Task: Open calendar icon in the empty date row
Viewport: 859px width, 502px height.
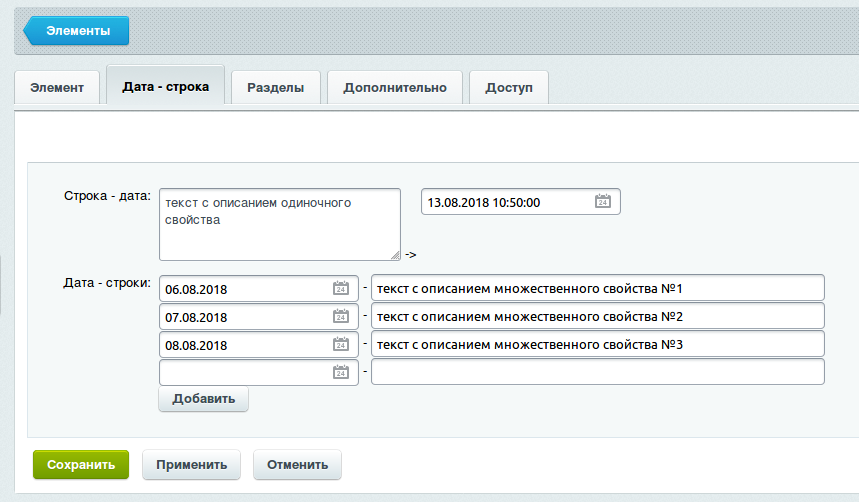Action: point(340,372)
